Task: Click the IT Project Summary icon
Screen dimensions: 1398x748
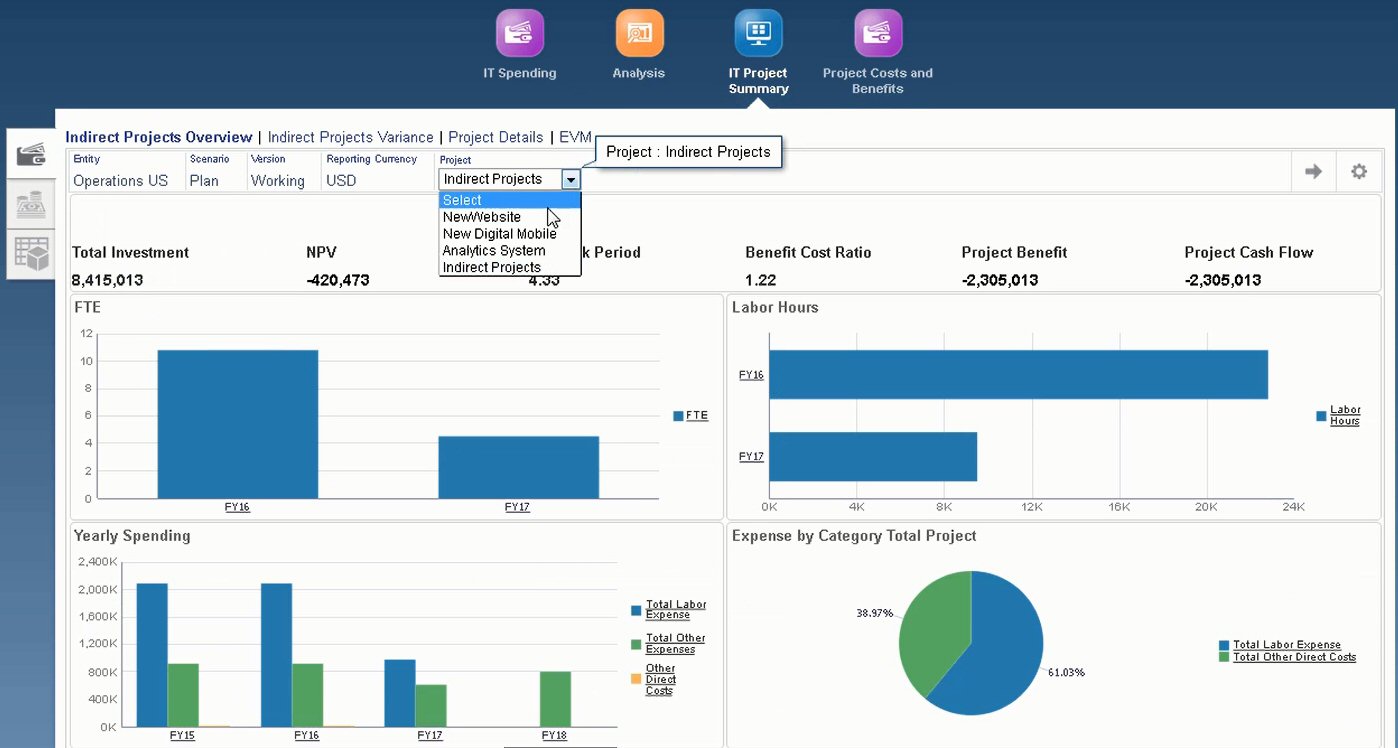Action: [758, 34]
